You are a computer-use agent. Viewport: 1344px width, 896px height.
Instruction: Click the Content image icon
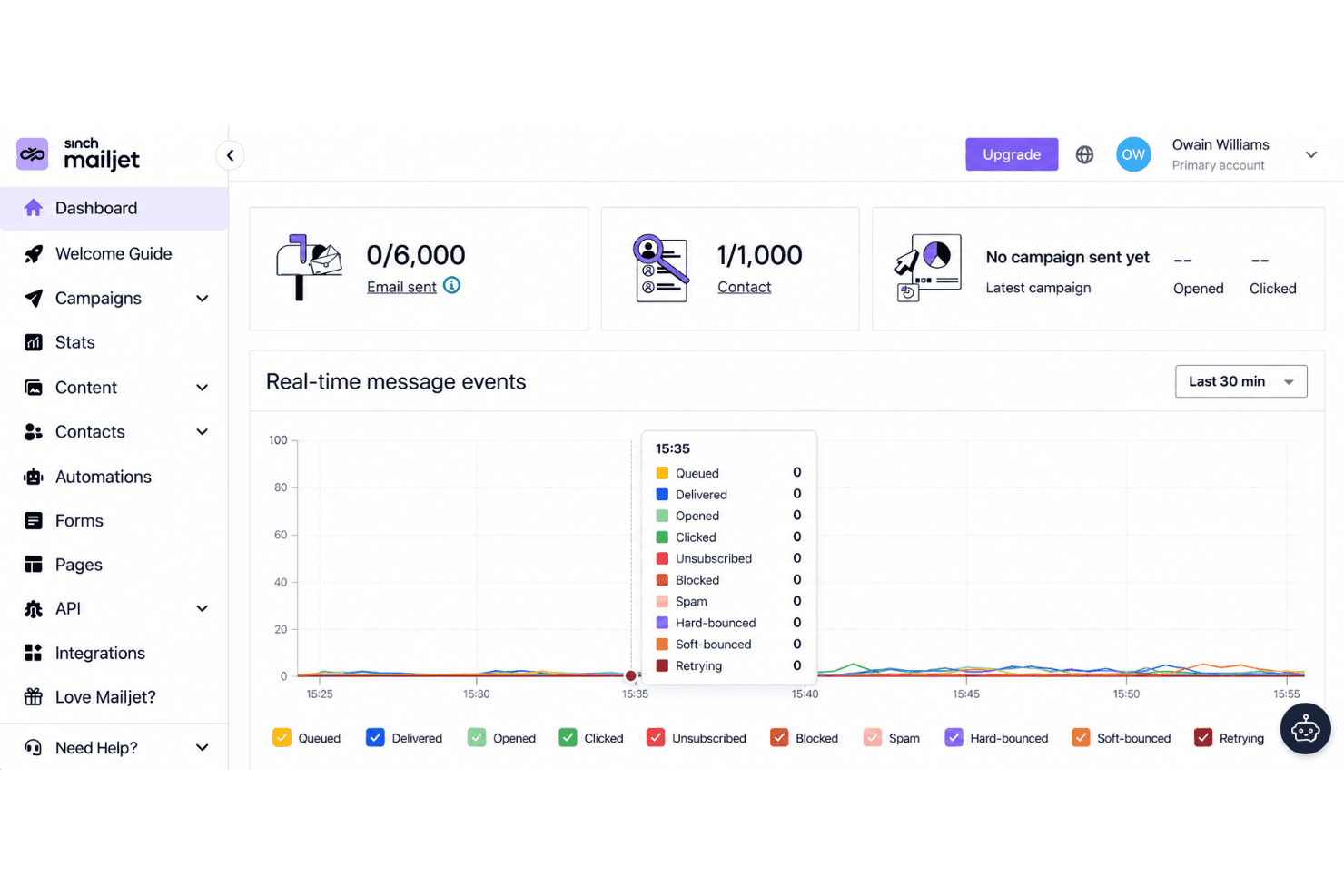(x=34, y=388)
